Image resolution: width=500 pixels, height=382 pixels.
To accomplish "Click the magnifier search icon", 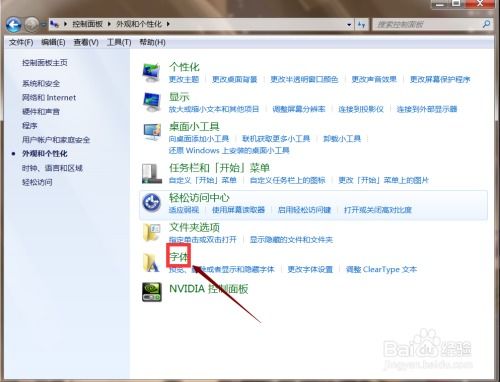I will point(487,24).
